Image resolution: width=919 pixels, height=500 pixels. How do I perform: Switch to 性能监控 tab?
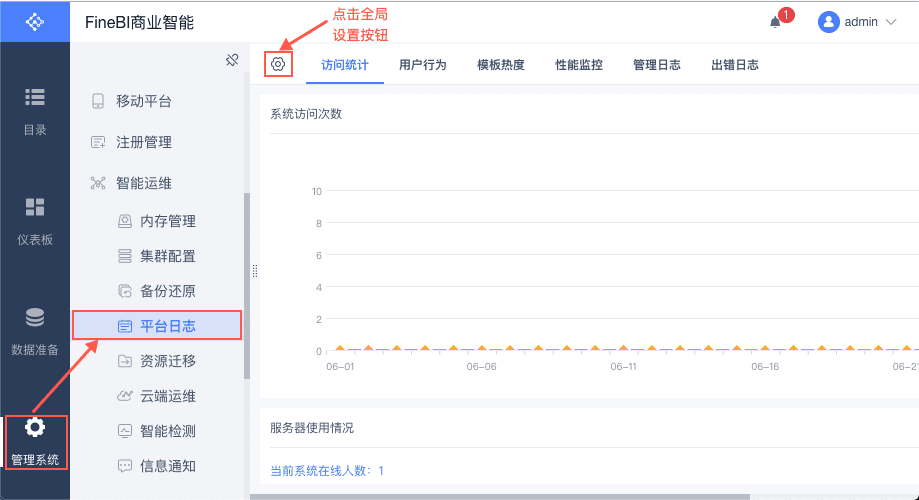[x=579, y=65]
